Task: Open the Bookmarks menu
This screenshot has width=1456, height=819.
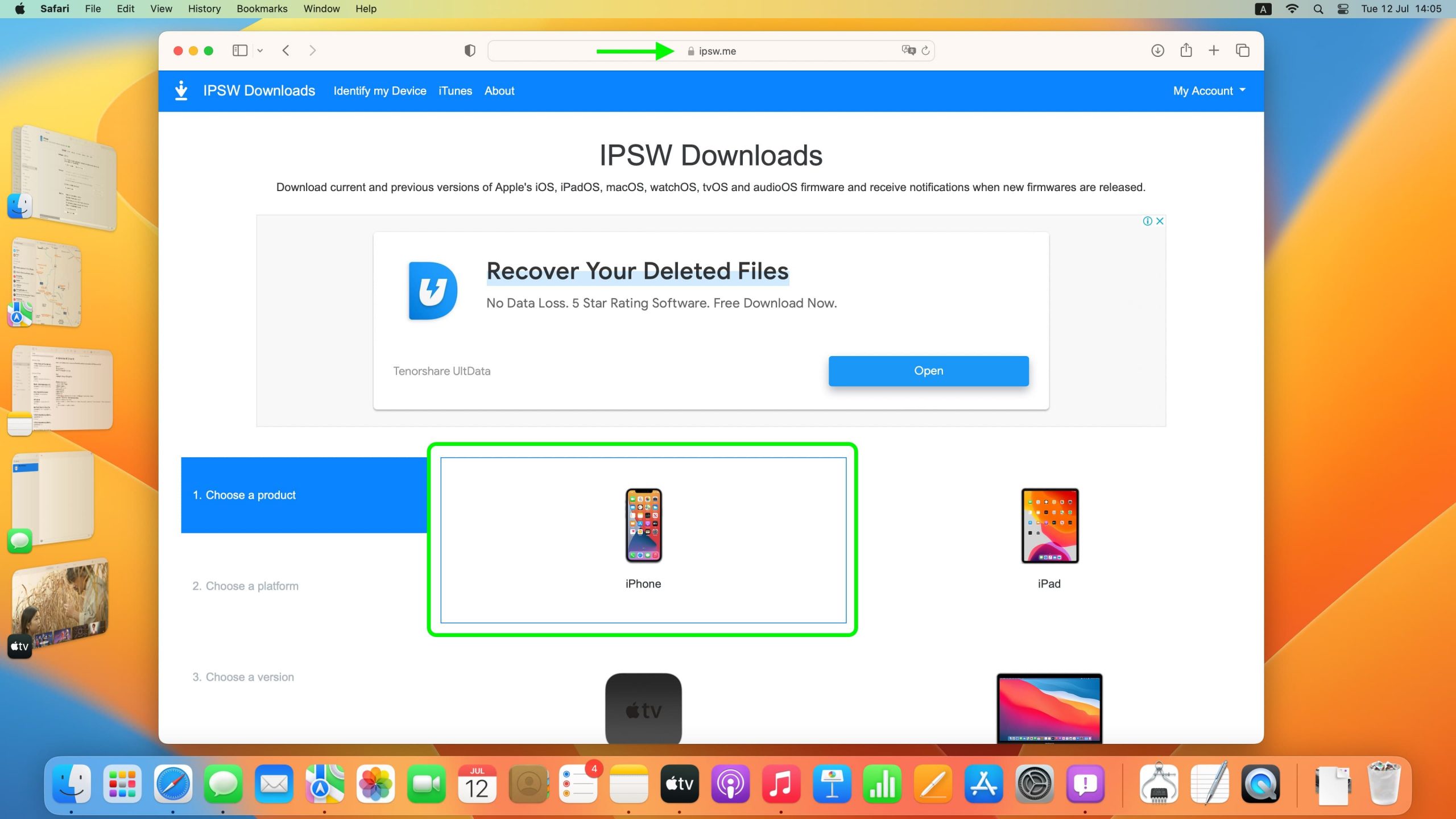Action: (262, 9)
